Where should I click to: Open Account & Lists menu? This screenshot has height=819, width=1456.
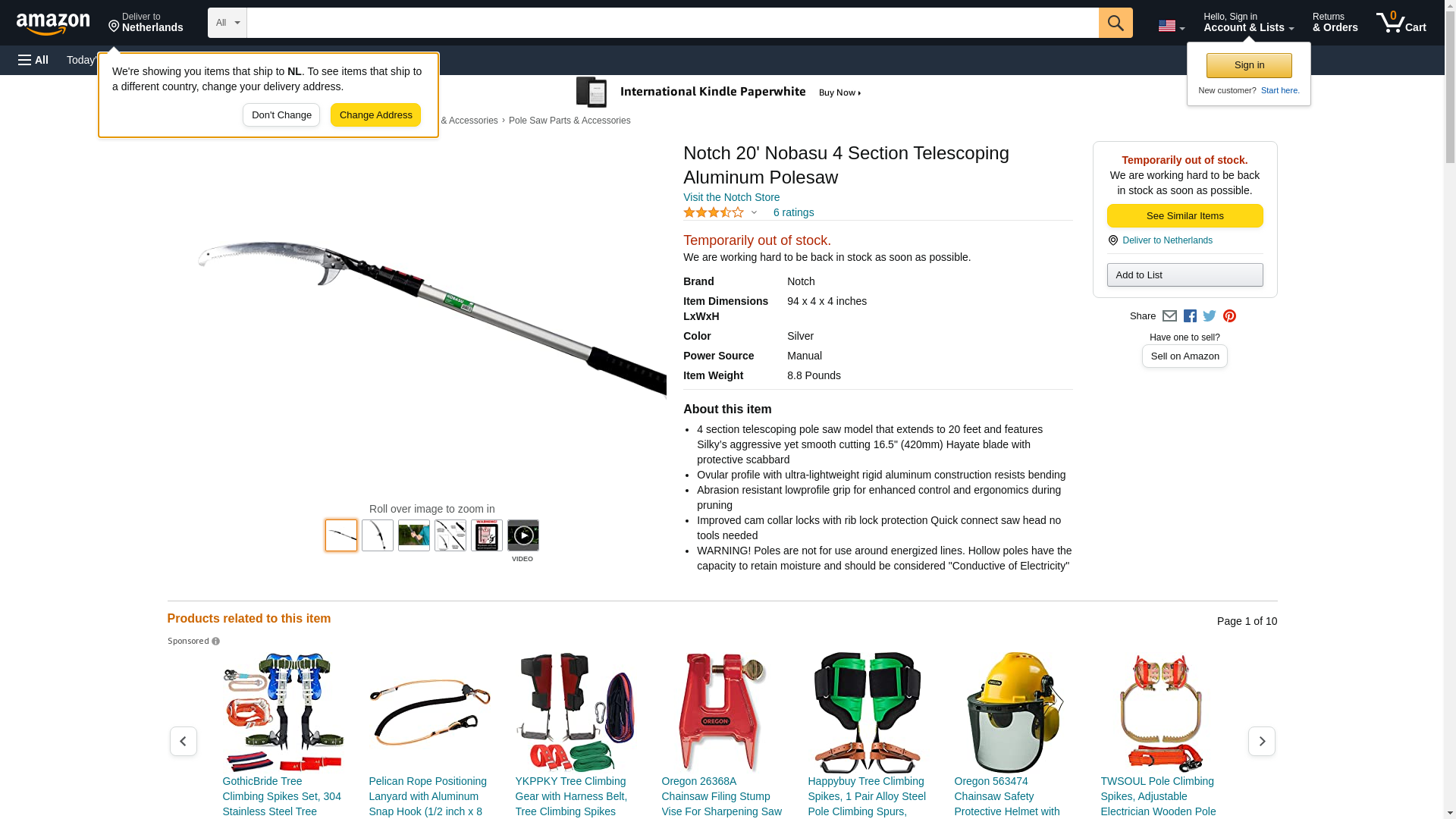pyautogui.click(x=1248, y=23)
